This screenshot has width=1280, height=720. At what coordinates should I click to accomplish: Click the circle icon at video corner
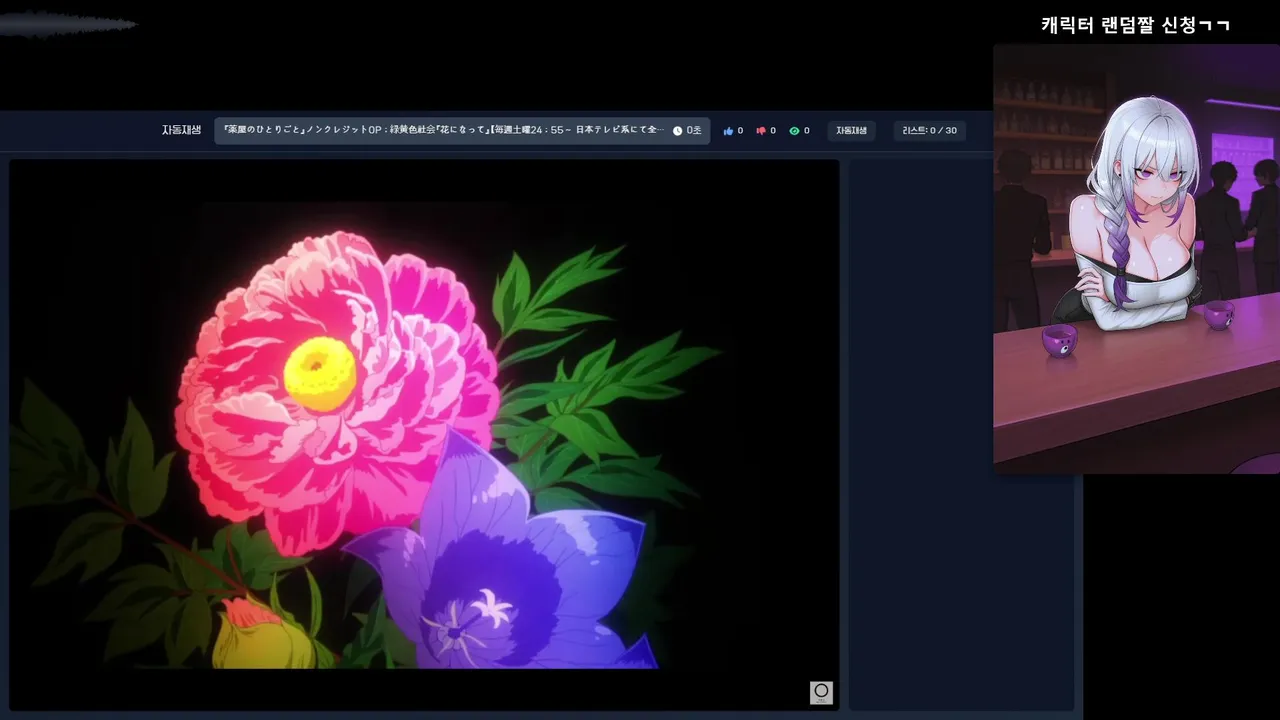pos(821,692)
